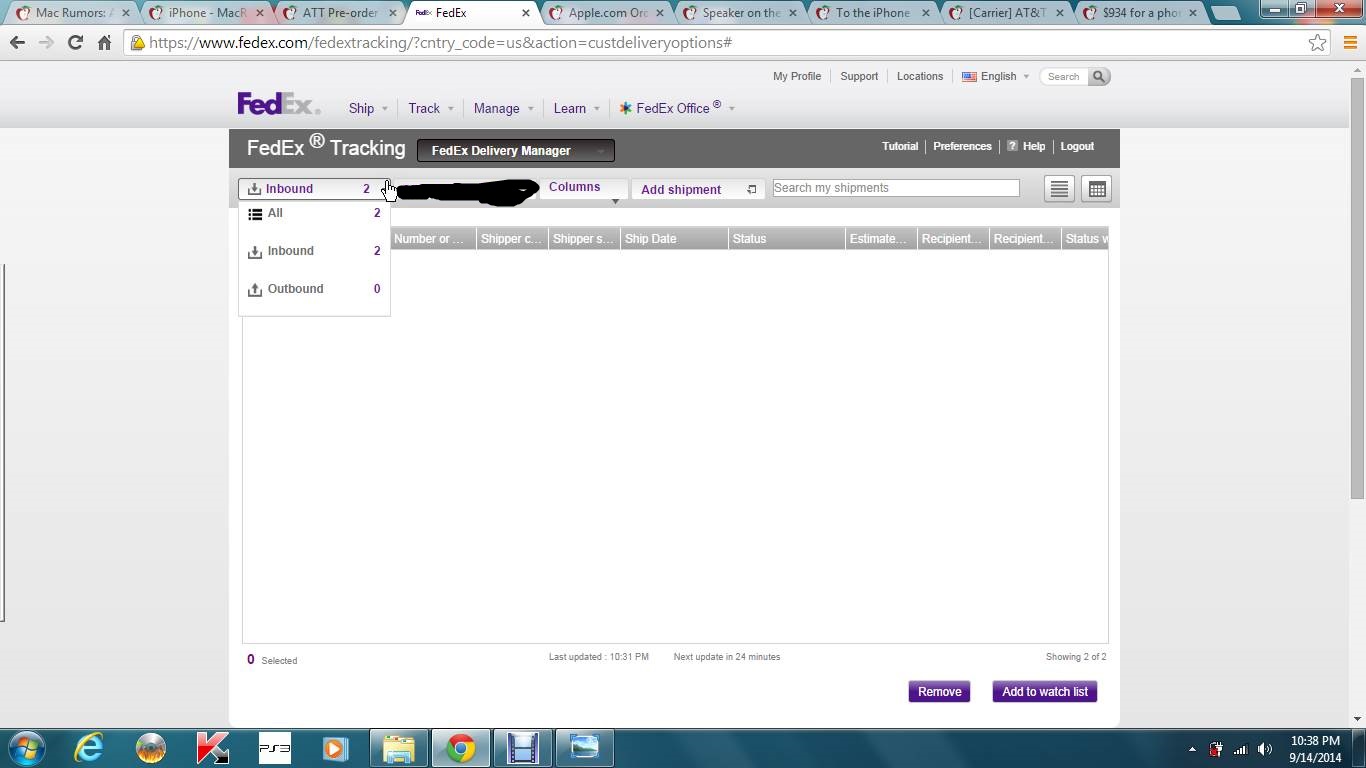Click the Add shipment window icon
Image resolution: width=1366 pixels, height=768 pixels.
(751, 189)
